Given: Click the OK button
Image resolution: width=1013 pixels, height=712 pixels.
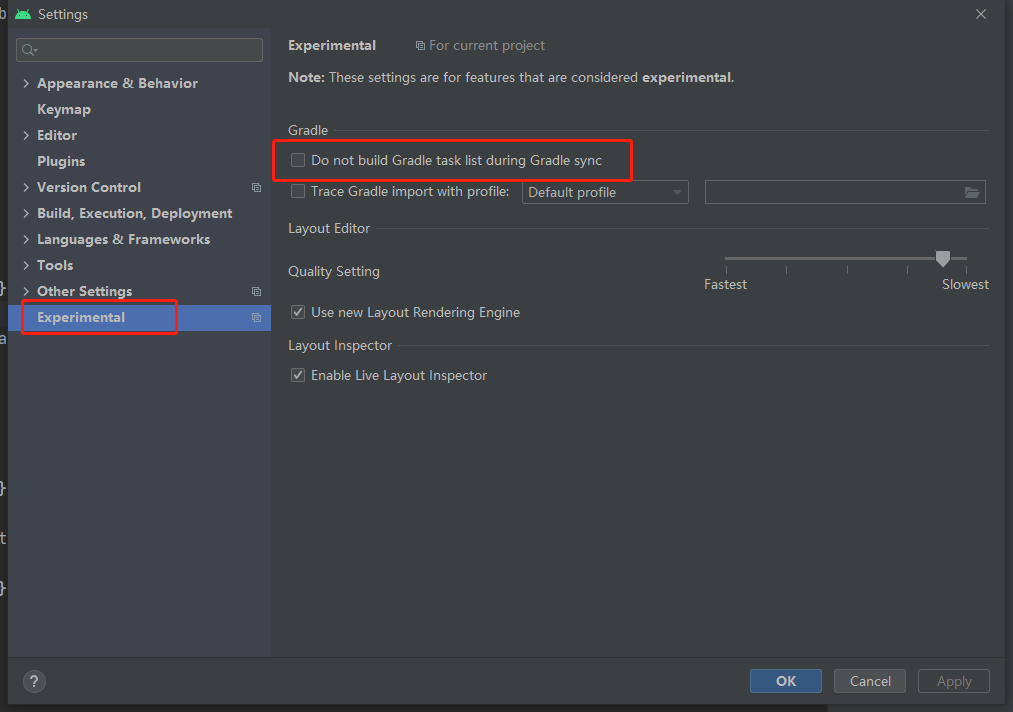Looking at the screenshot, I should [785, 681].
